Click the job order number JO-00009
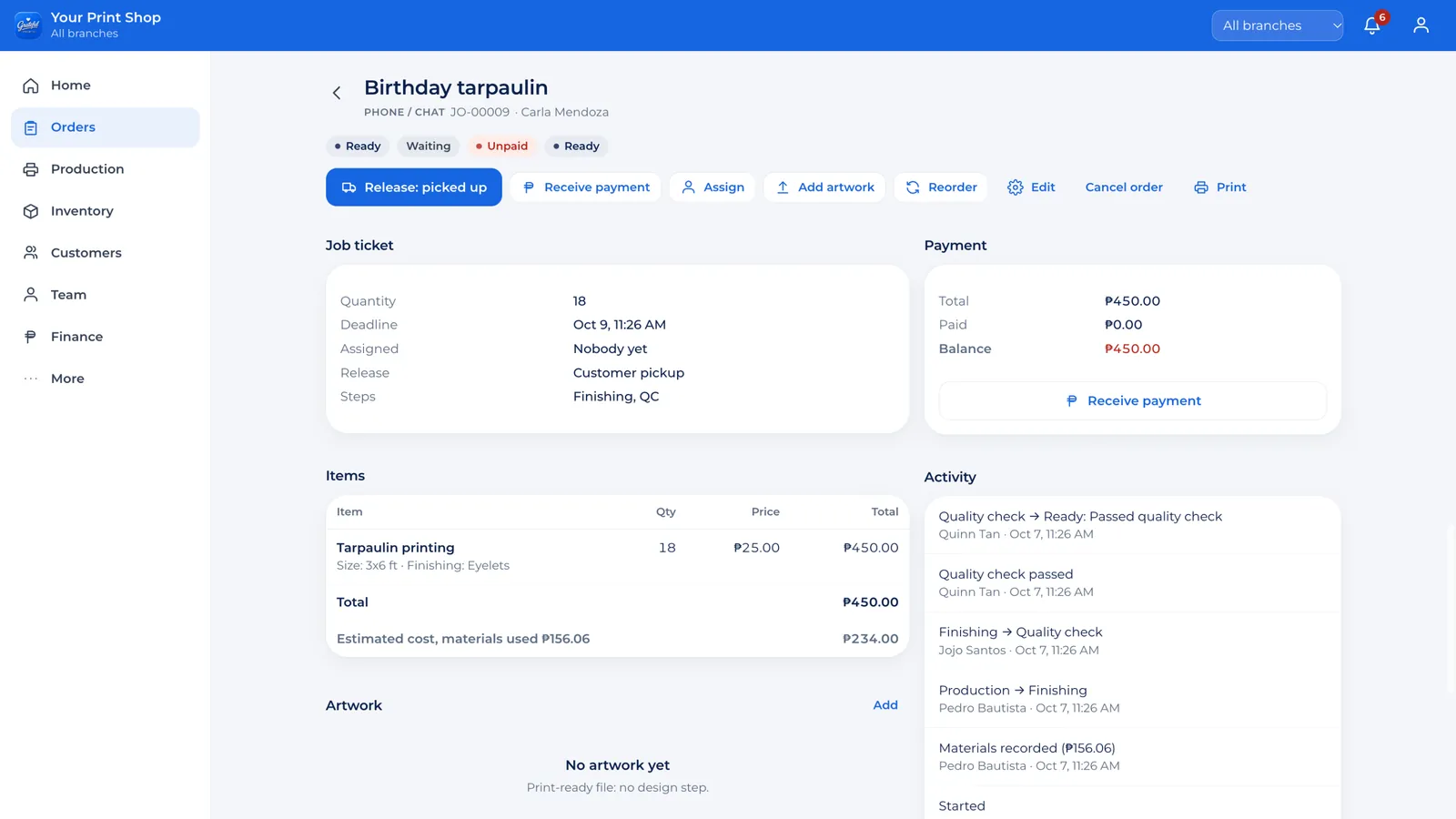 click(480, 112)
